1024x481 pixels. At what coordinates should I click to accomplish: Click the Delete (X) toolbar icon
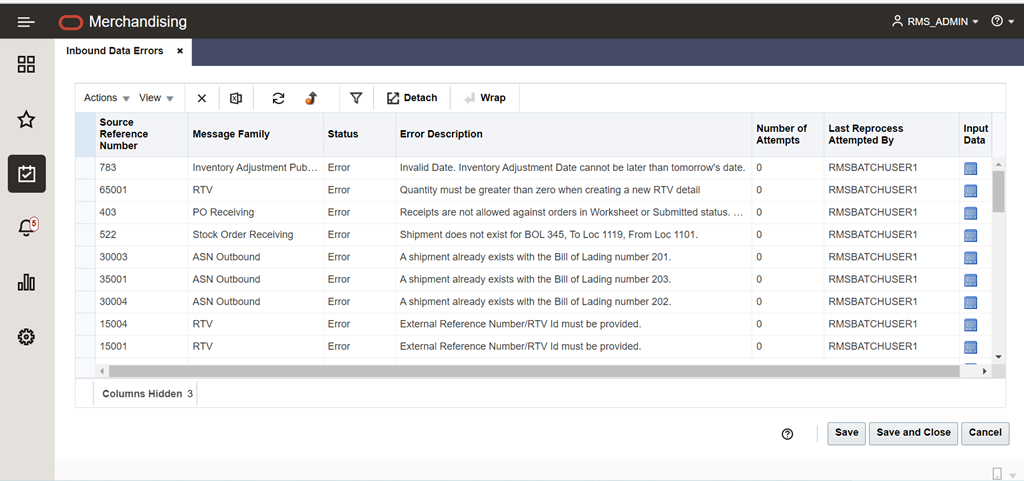[x=202, y=98]
